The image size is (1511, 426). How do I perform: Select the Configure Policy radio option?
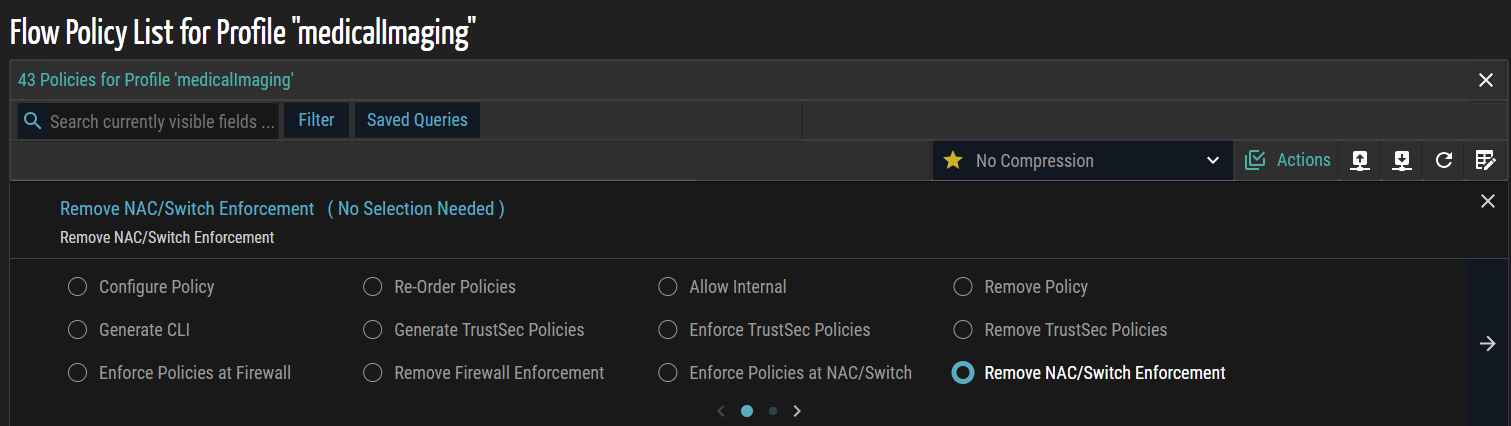click(77, 287)
